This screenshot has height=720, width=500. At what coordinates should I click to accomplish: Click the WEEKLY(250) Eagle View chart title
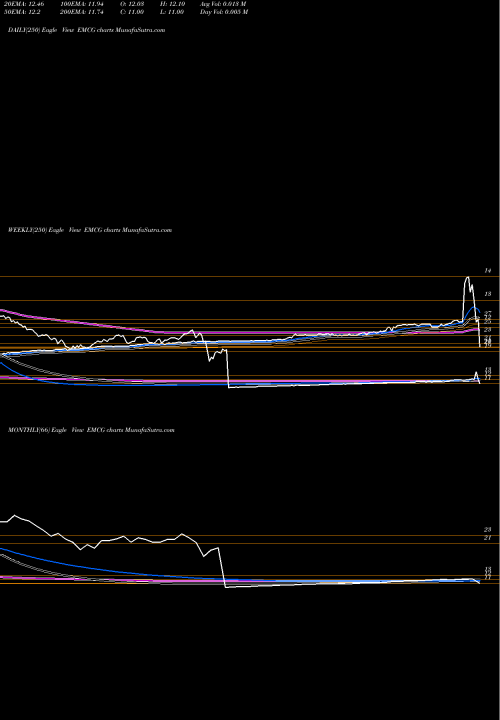tap(90, 230)
